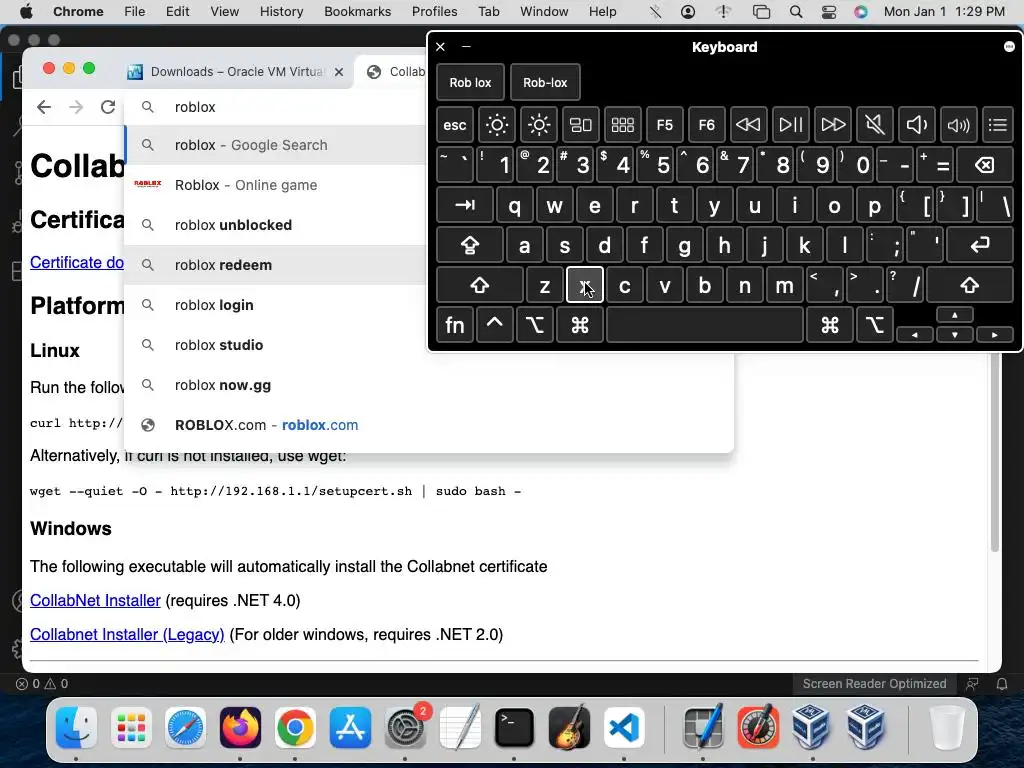Open Mission Control via the keyboard key

point(581,125)
